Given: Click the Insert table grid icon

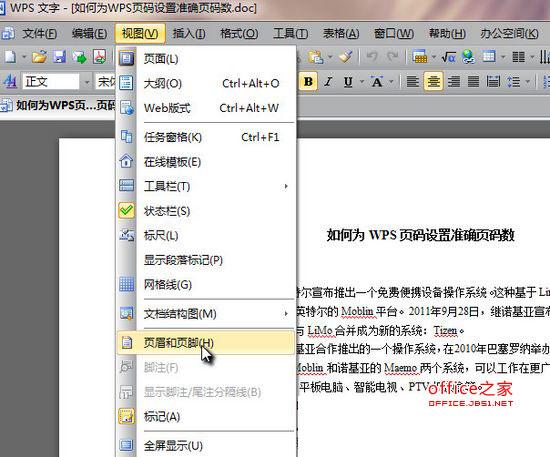Looking at the screenshot, I should (489, 56).
